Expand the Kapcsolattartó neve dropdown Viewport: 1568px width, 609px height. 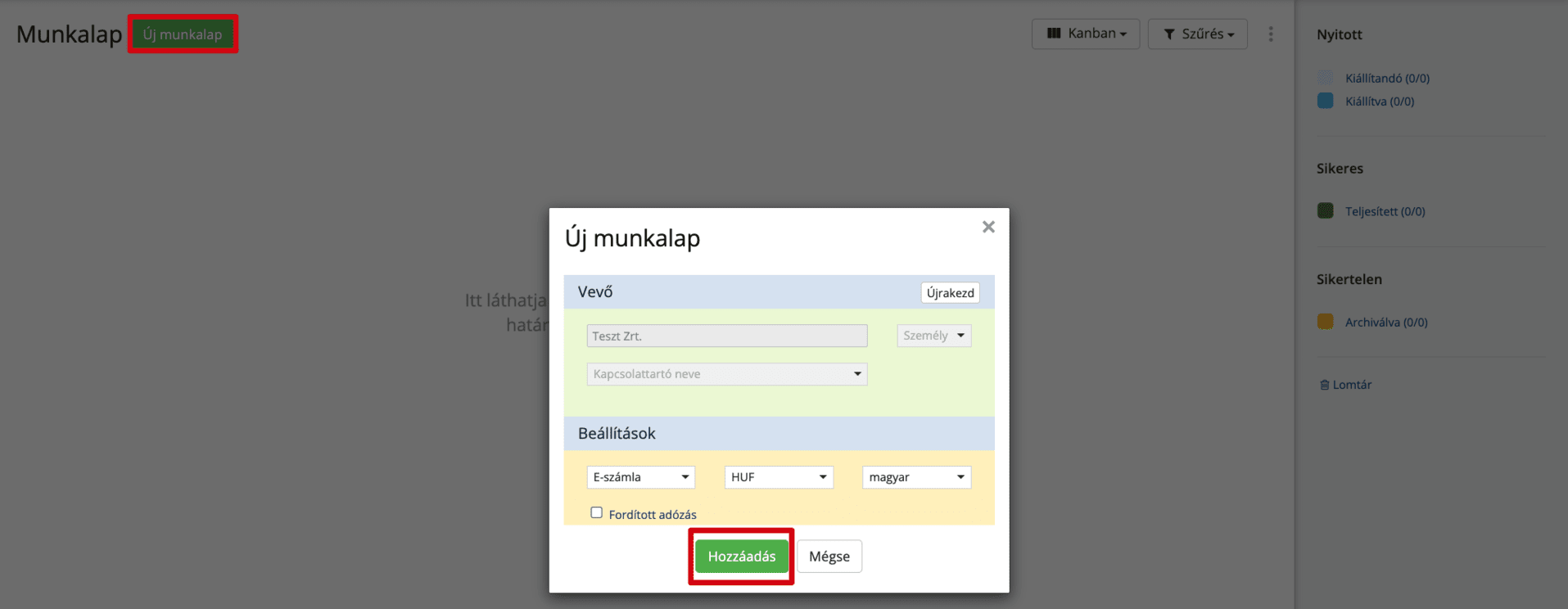coord(727,374)
